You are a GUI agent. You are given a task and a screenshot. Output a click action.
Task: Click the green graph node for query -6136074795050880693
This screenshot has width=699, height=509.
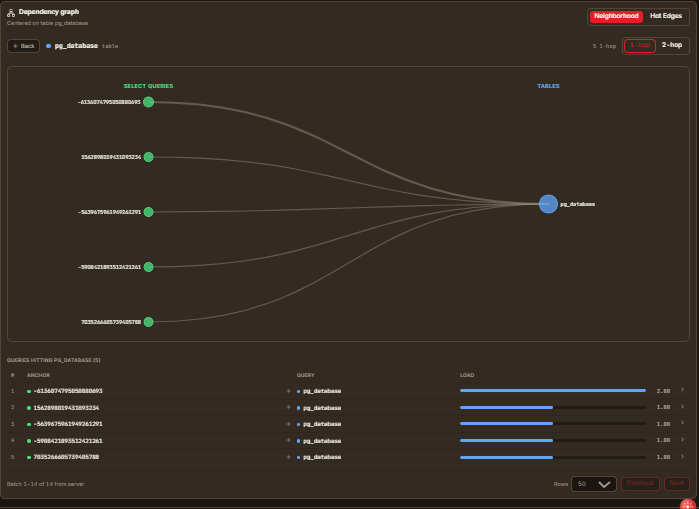148,102
